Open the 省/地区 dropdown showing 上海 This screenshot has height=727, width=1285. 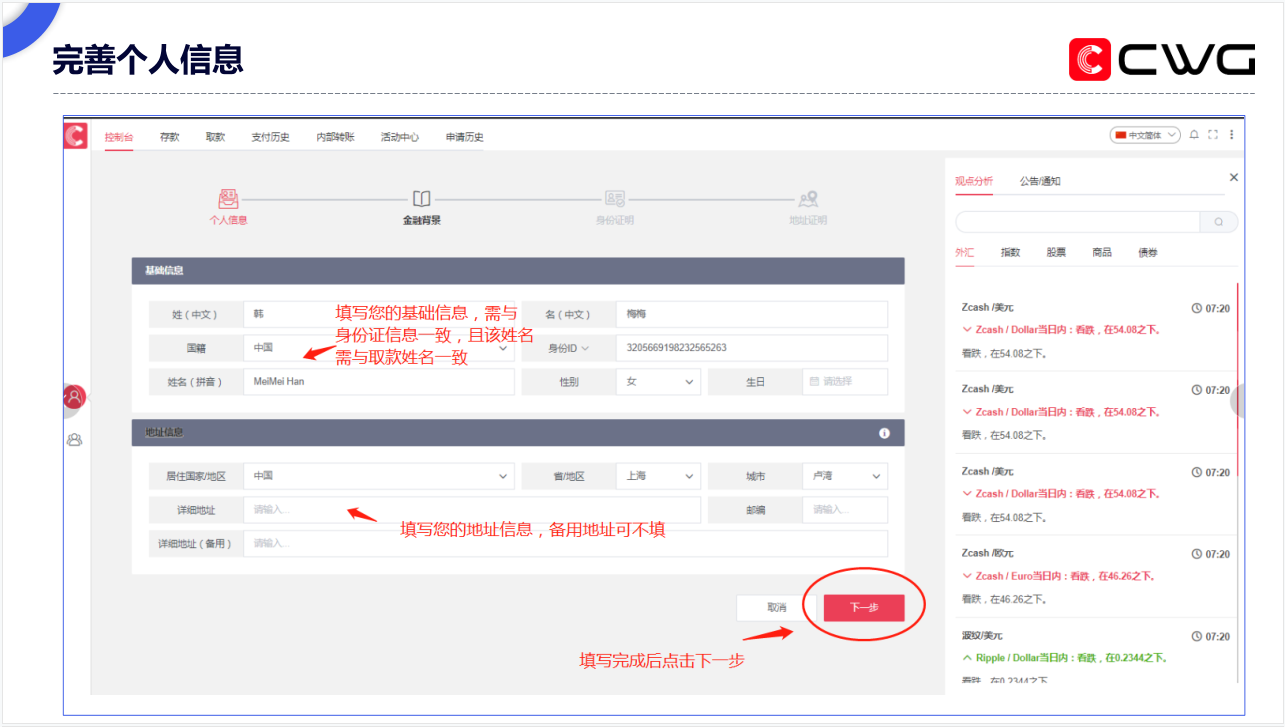click(658, 476)
